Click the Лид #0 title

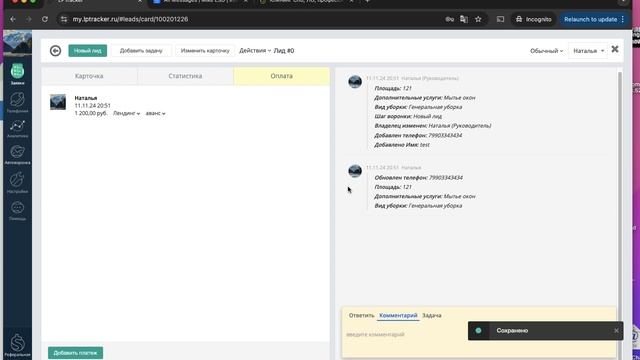(x=284, y=51)
